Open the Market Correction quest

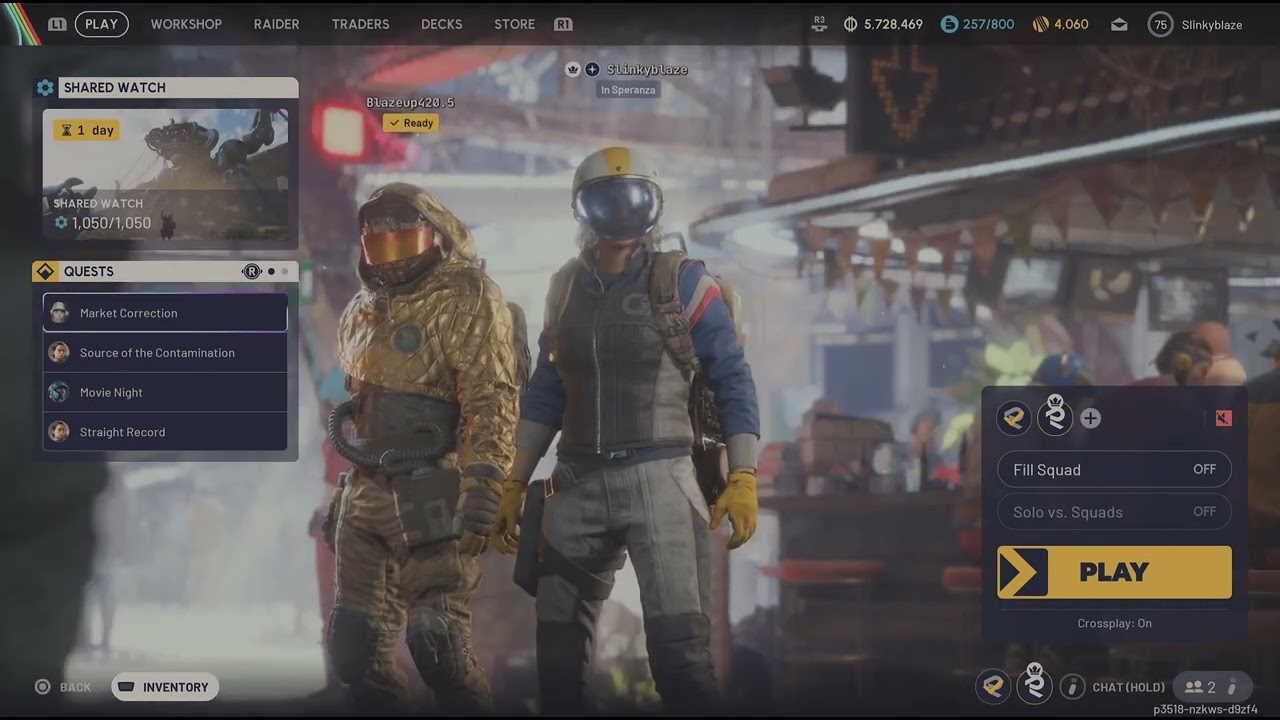pos(165,313)
